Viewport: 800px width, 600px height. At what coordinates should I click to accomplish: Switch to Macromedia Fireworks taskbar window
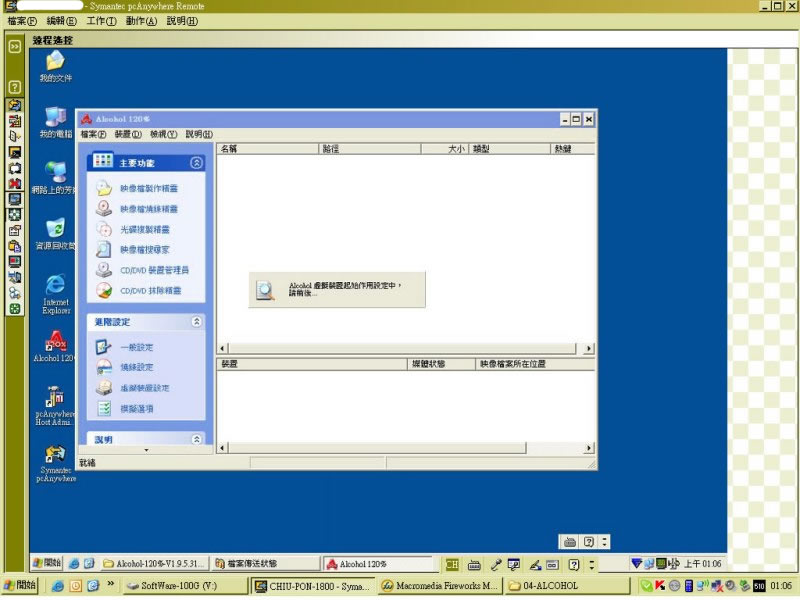(440, 586)
